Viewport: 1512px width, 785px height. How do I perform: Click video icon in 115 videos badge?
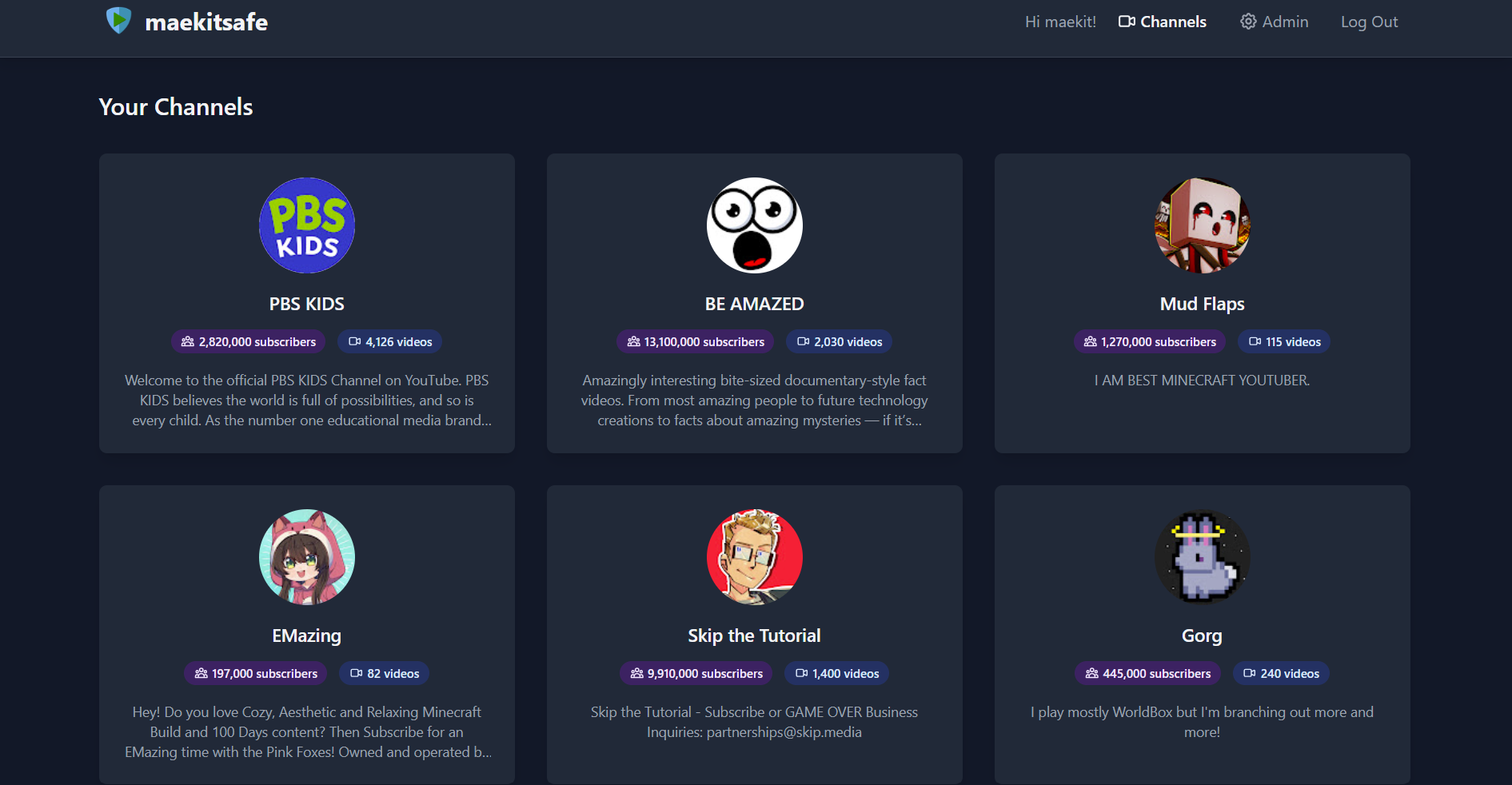click(x=1255, y=341)
